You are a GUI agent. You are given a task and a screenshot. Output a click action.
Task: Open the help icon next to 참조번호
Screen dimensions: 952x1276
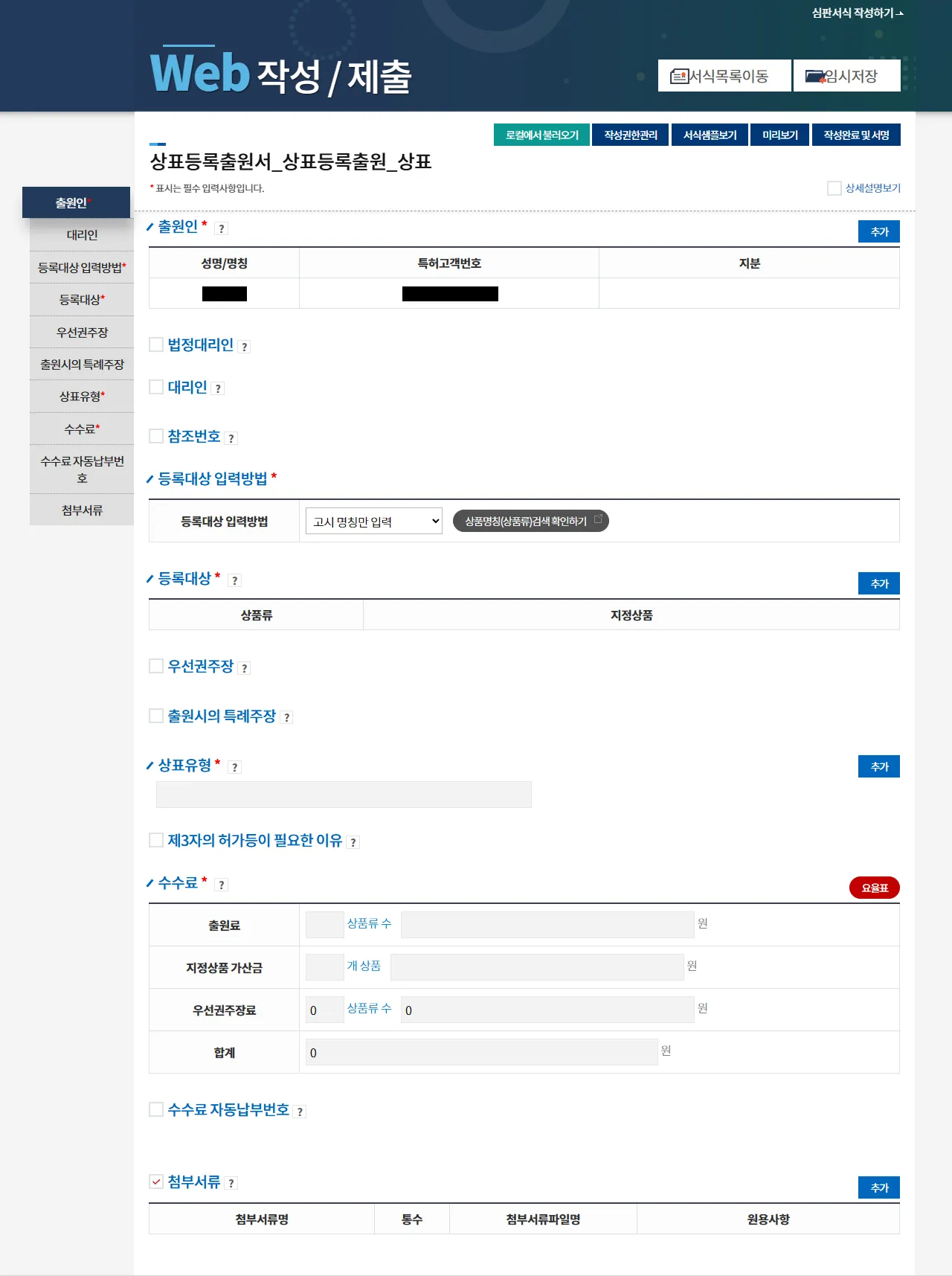[231, 439]
